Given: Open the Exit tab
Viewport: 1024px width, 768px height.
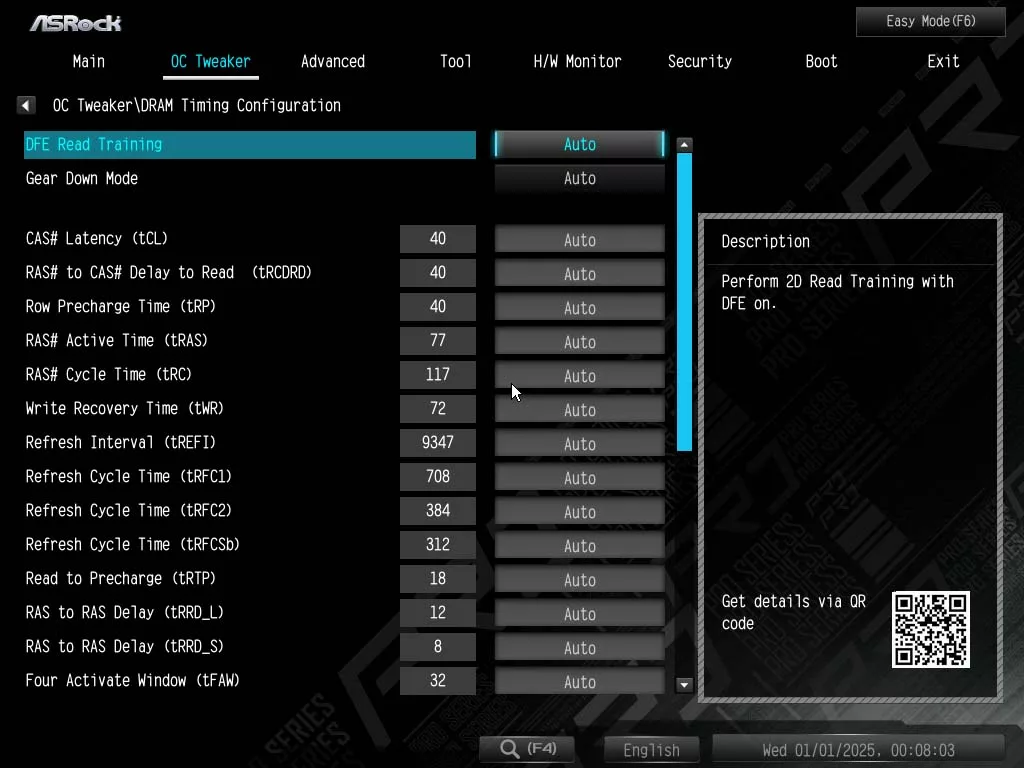Looking at the screenshot, I should pyautogui.click(x=943, y=61).
